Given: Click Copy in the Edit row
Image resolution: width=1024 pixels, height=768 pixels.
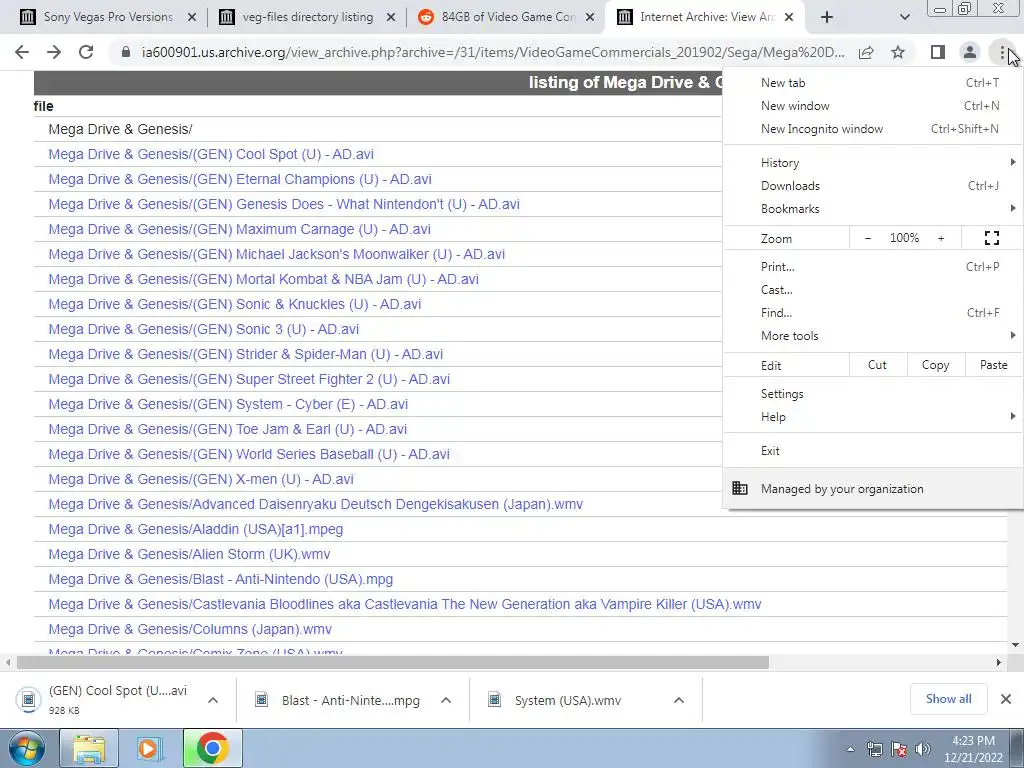Looking at the screenshot, I should point(935,365).
